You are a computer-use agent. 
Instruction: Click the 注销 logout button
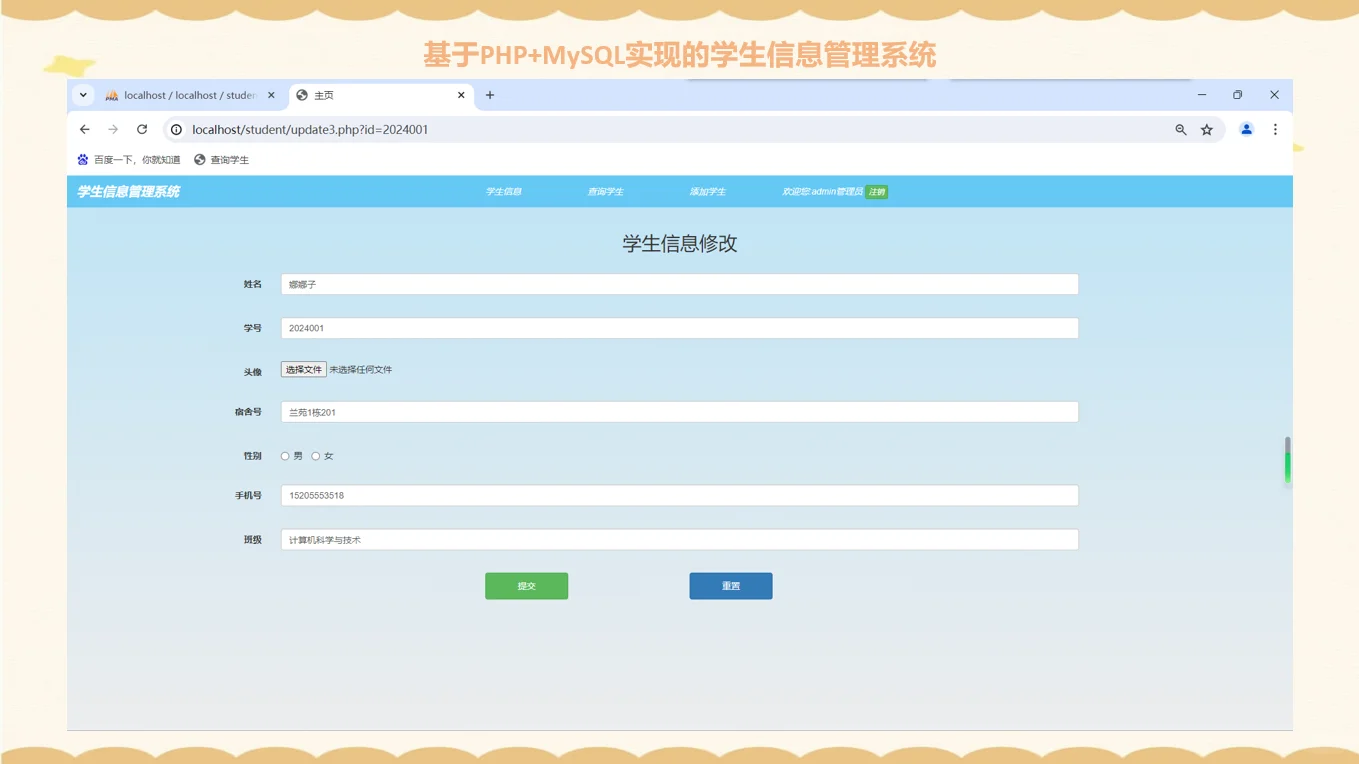(875, 191)
